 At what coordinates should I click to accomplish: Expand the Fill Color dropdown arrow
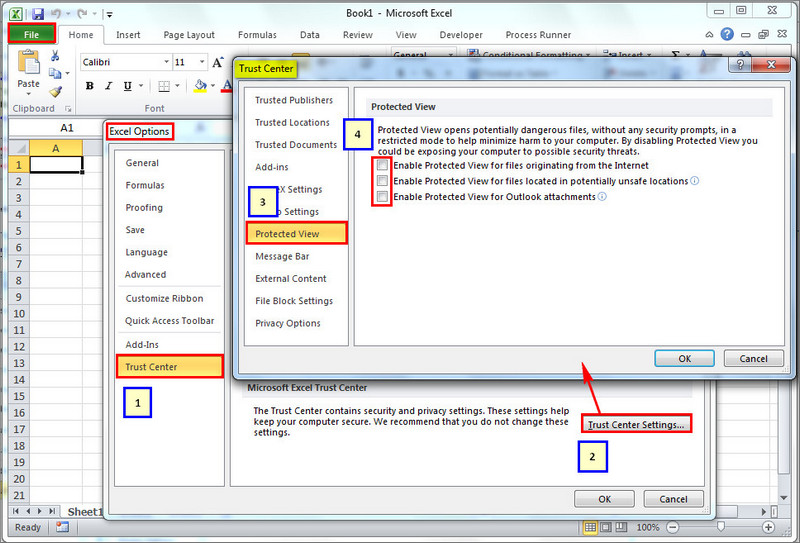[x=213, y=86]
